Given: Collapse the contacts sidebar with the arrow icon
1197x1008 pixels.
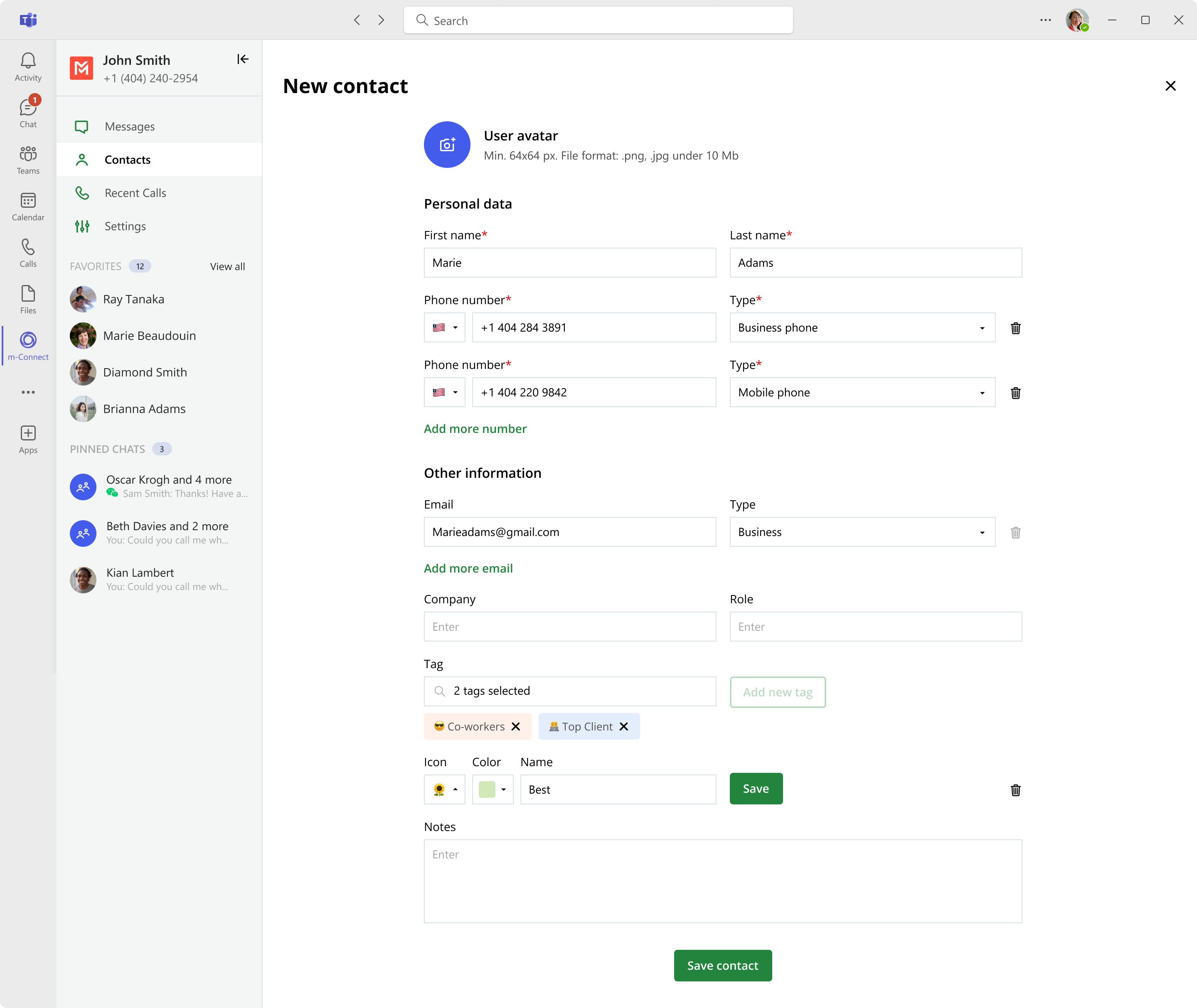Looking at the screenshot, I should [242, 59].
